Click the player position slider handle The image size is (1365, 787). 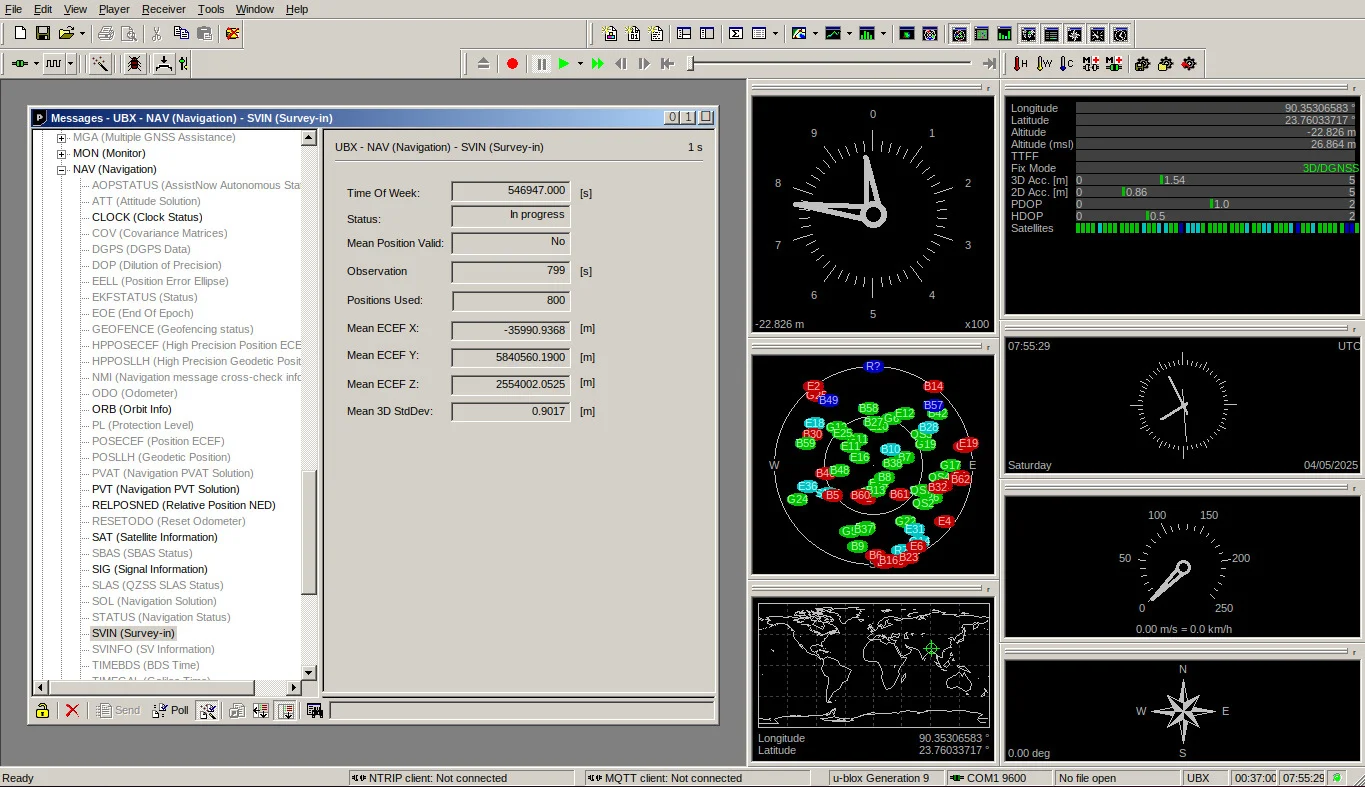(690, 63)
